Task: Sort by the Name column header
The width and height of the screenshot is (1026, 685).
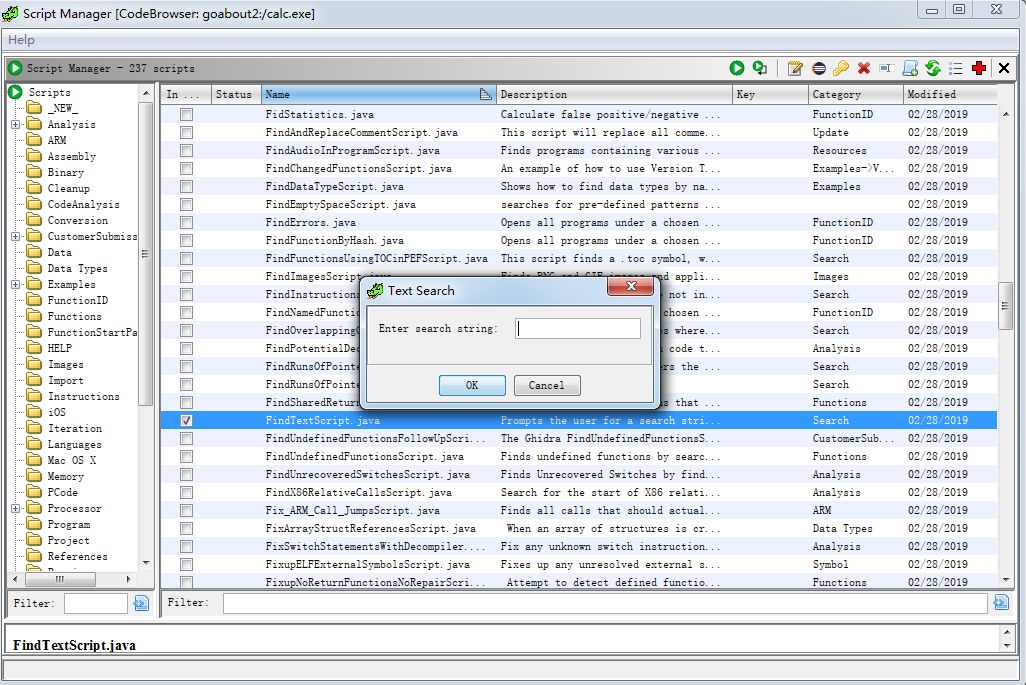Action: pyautogui.click(x=378, y=94)
